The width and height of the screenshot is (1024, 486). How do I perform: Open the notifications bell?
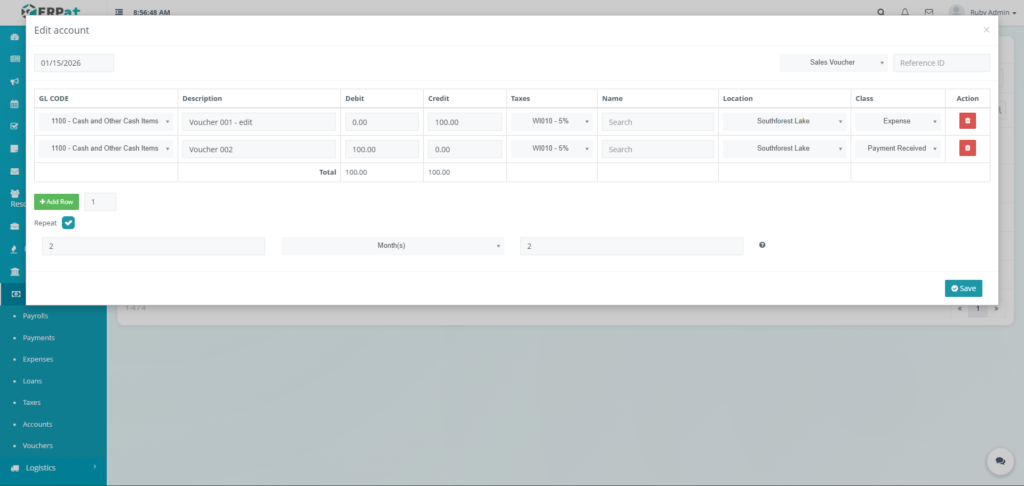905,13
